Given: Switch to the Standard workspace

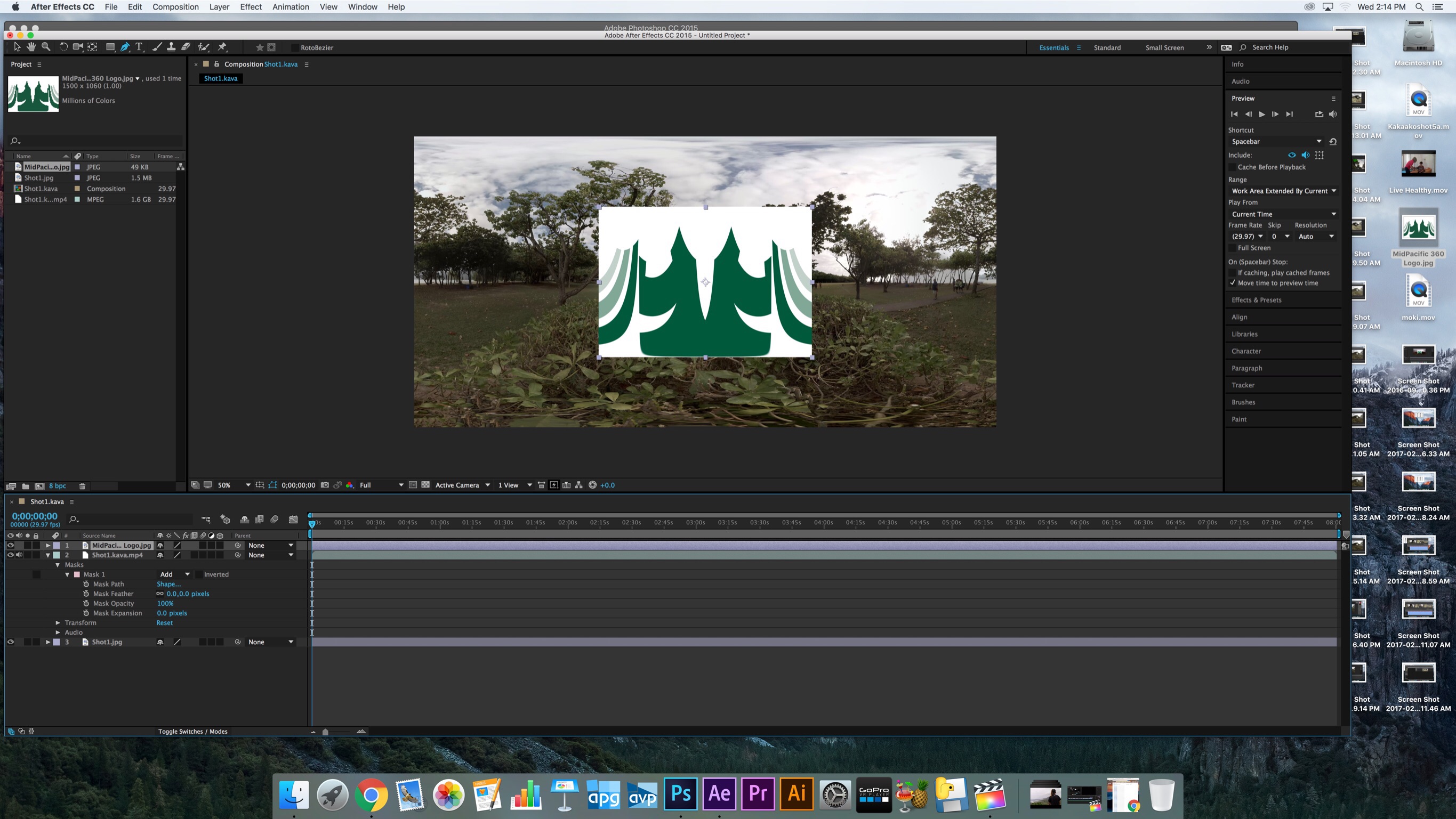Looking at the screenshot, I should tap(1107, 47).
